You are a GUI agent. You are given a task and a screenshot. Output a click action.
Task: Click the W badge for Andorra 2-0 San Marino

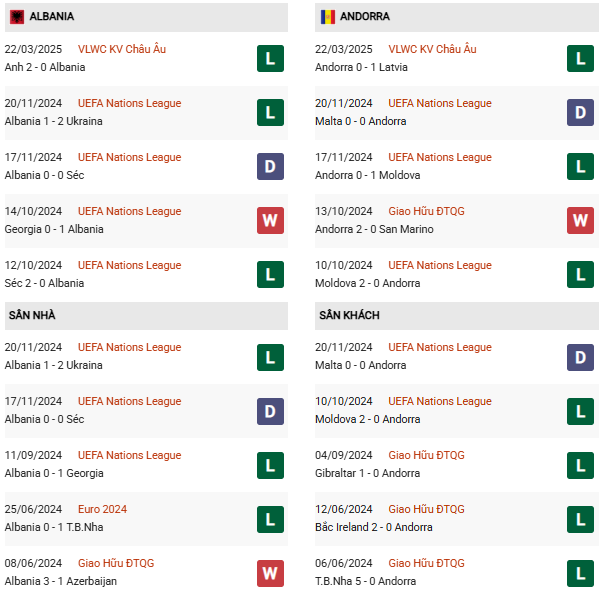(x=580, y=220)
